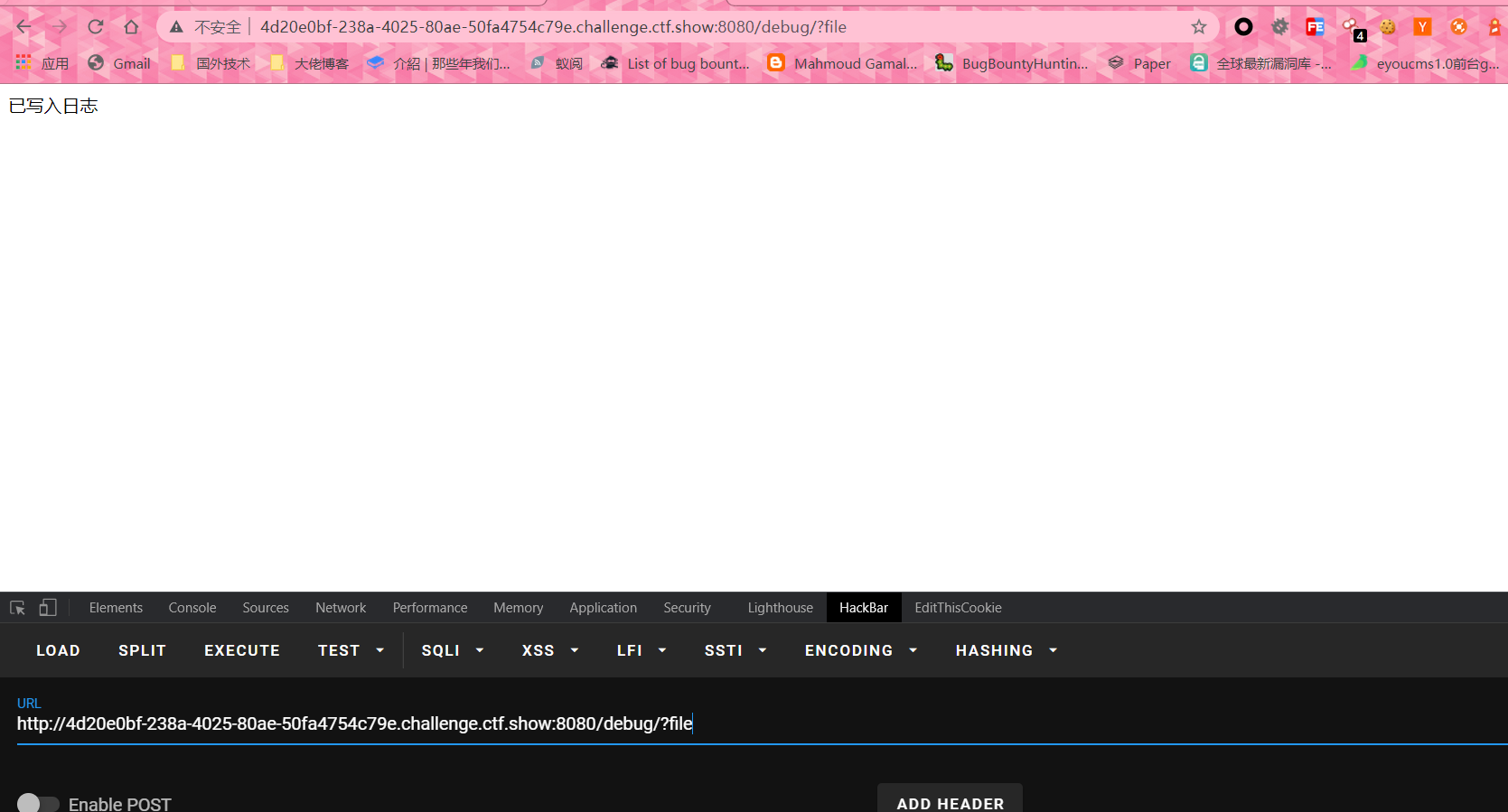1508x812 pixels.
Task: Open the List of bug bounty bookmark
Action: (x=676, y=63)
